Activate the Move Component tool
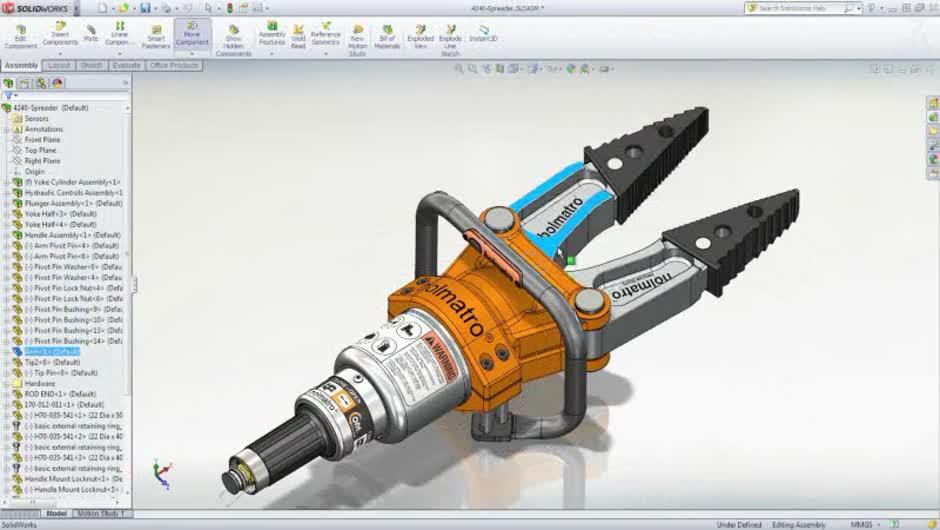Viewport: 940px width, 530px height. (192, 34)
